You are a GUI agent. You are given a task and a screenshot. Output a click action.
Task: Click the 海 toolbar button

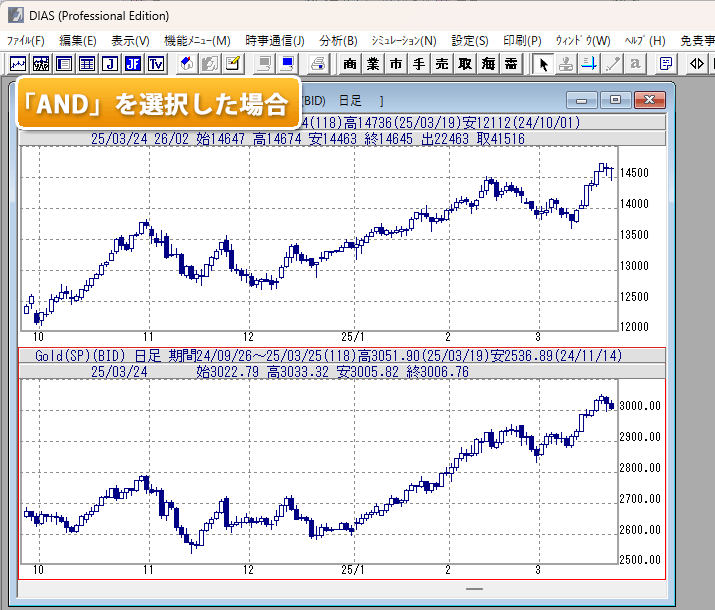(x=488, y=64)
